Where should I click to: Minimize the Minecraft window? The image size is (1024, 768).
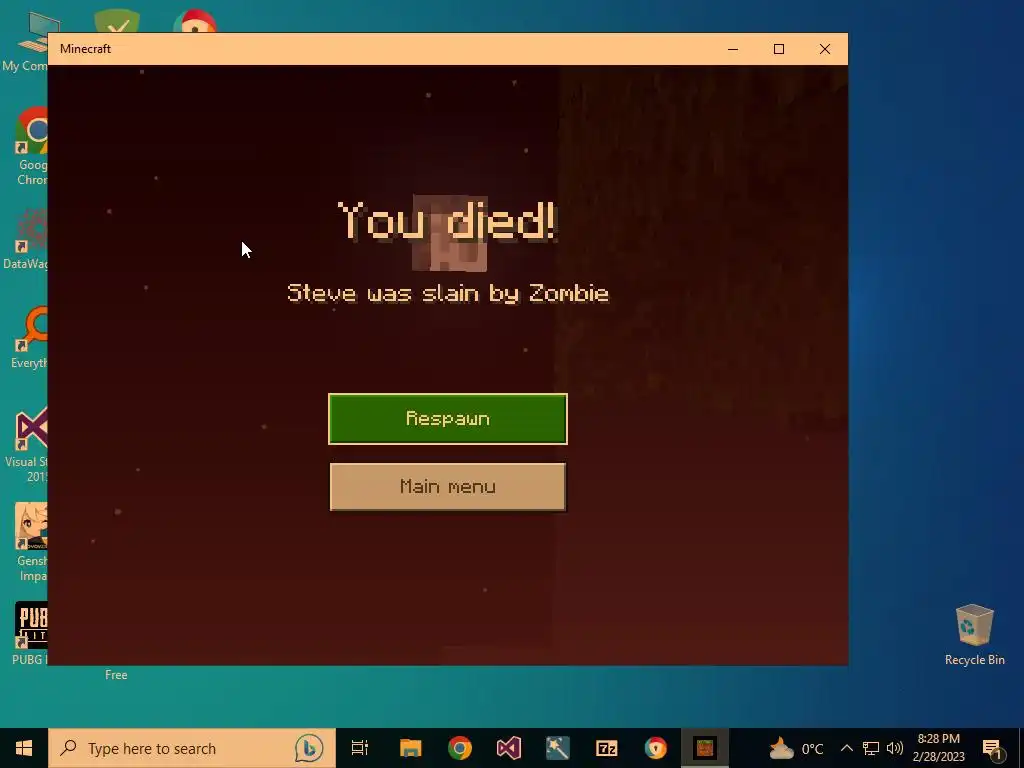point(733,49)
